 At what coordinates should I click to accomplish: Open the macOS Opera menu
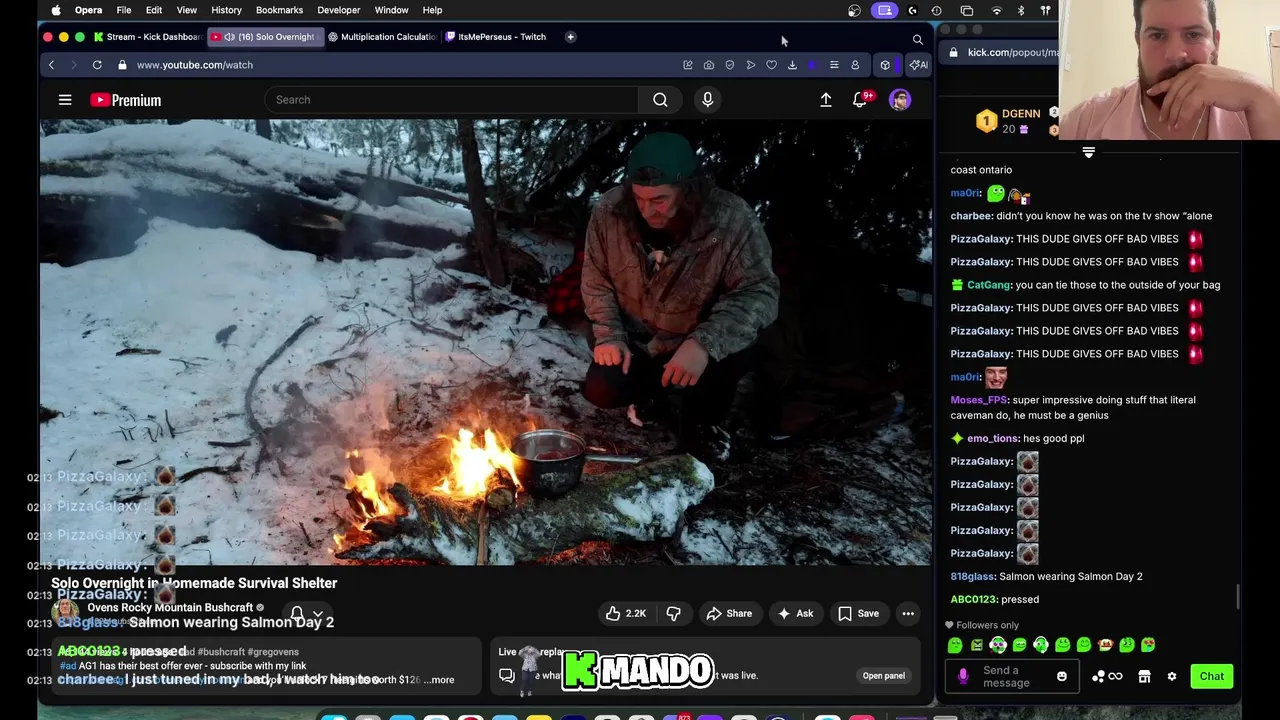pyautogui.click(x=88, y=10)
